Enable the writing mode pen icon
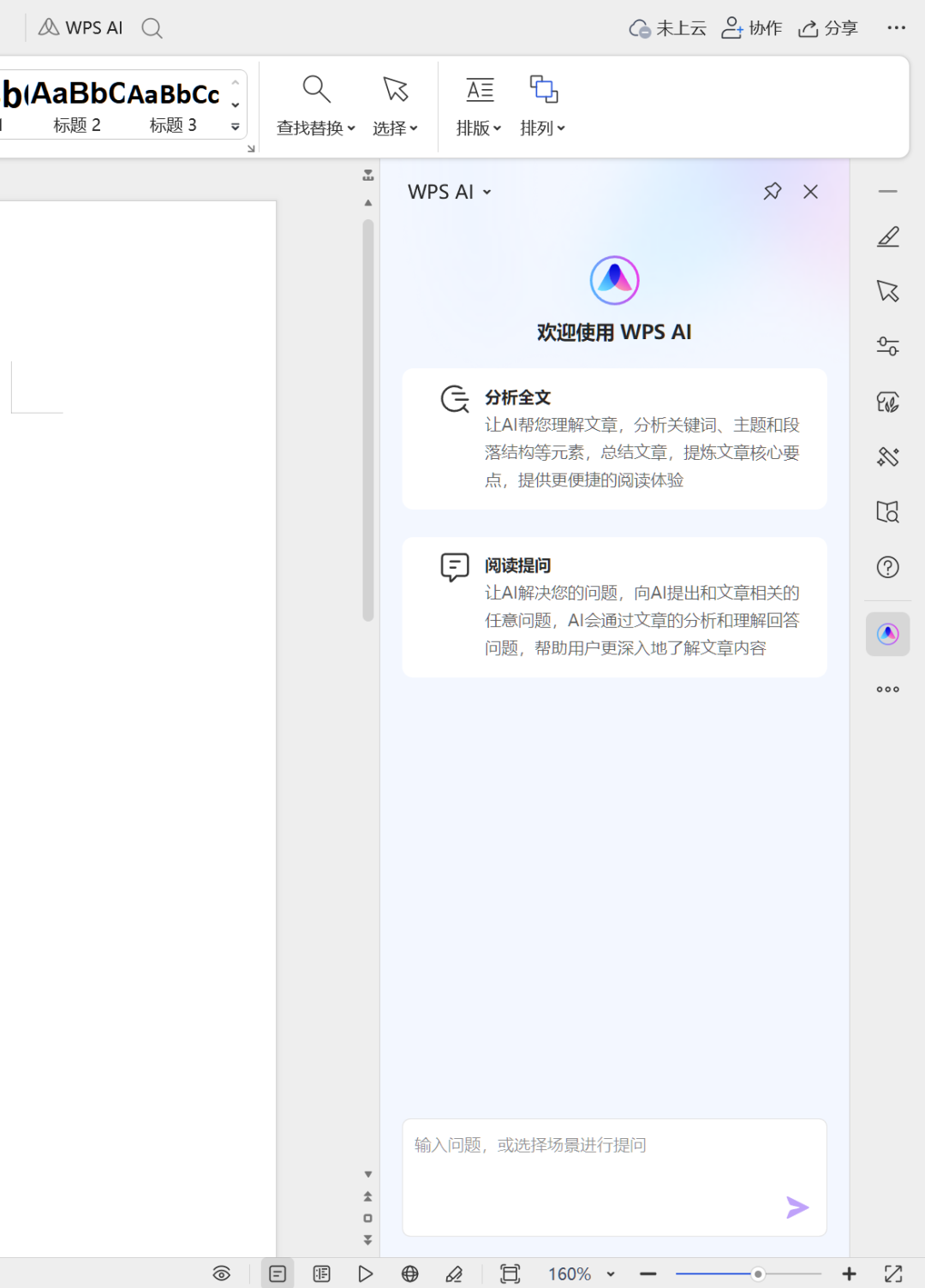 point(454,1273)
